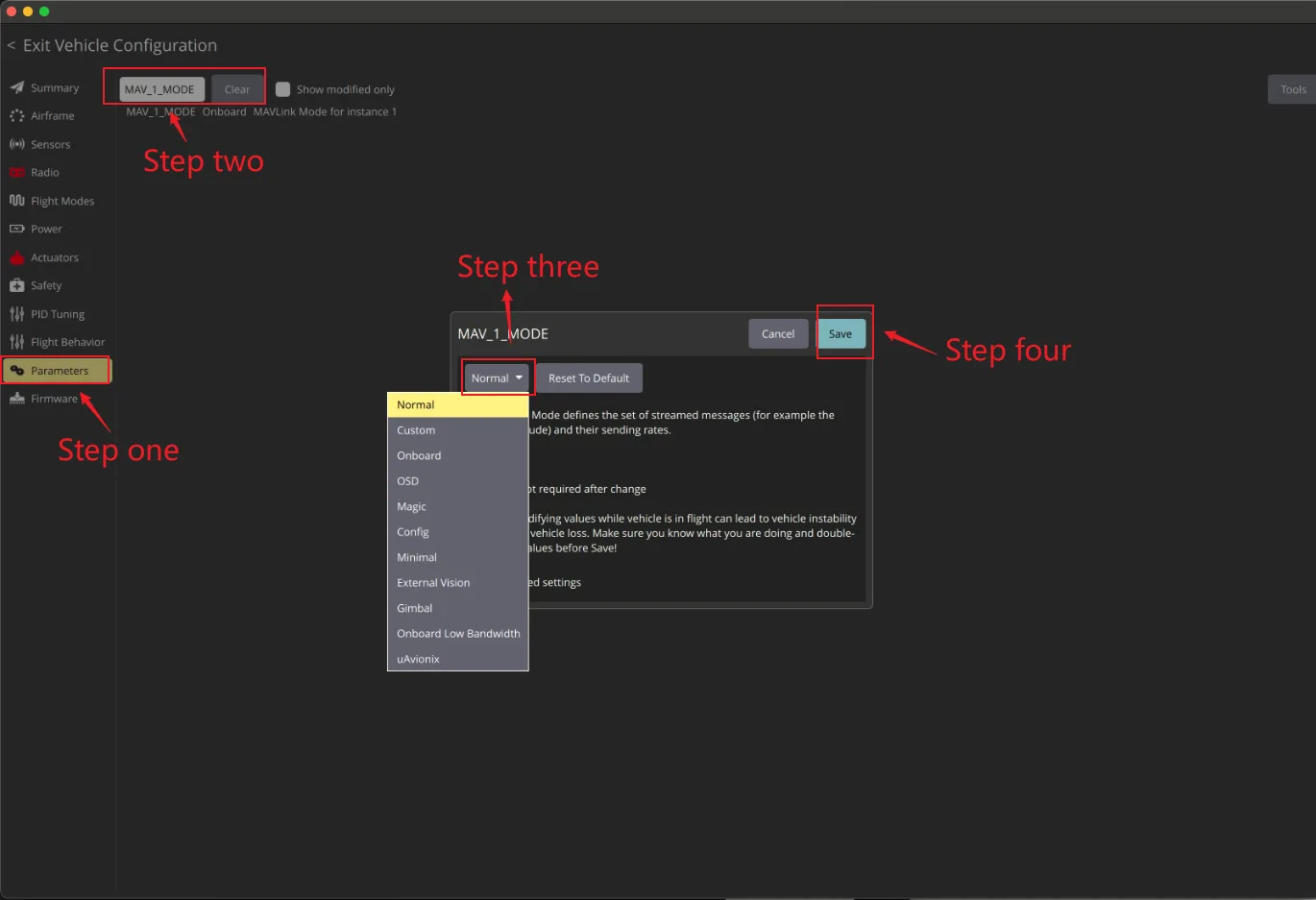Open Sensors via signal icon
1316x900 pixels.
coord(17,144)
